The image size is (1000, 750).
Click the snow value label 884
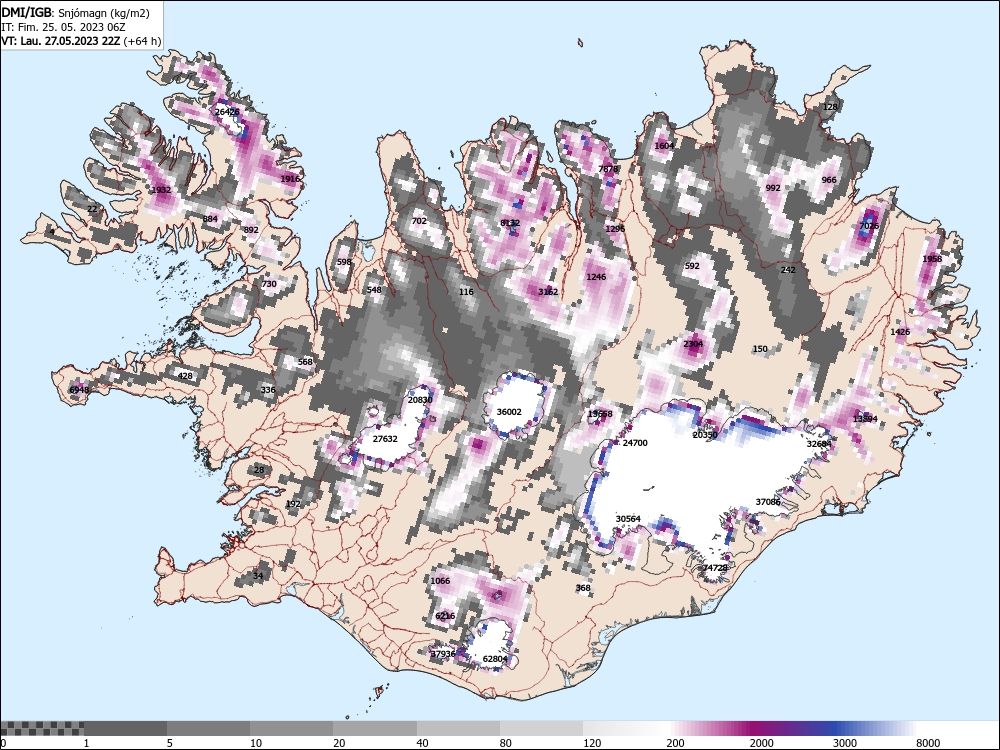coord(210,219)
